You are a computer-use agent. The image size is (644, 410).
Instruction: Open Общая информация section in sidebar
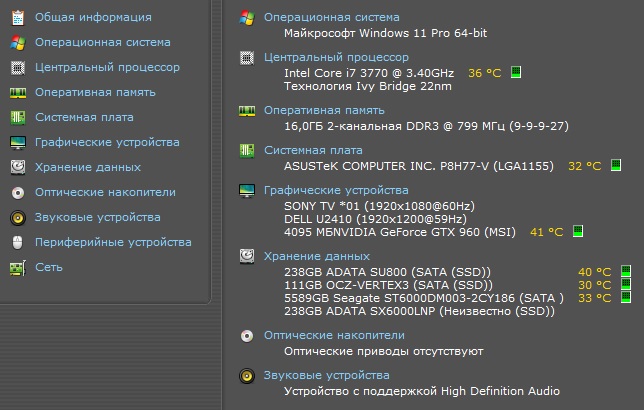coord(93,17)
